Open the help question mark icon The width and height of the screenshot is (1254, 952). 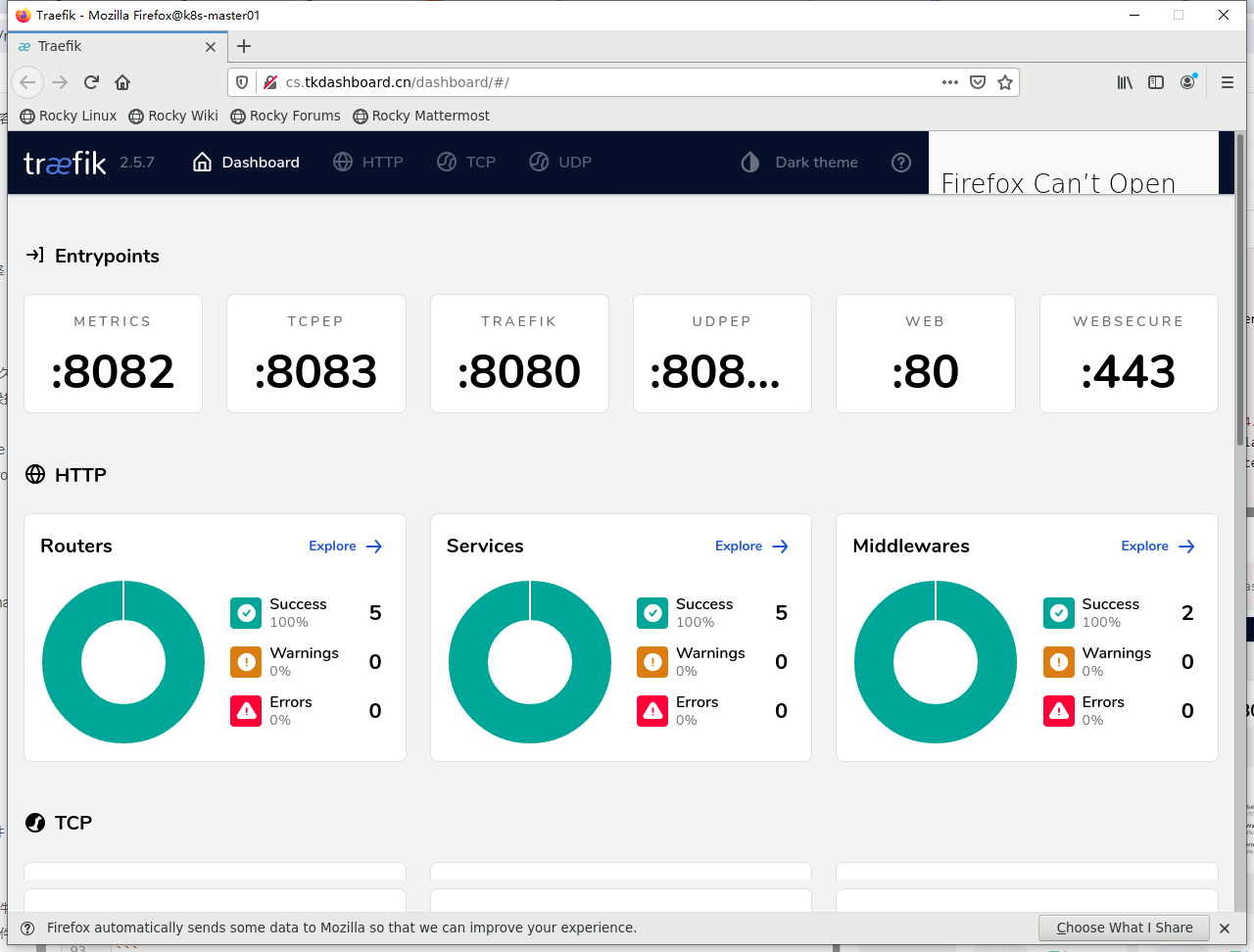[901, 163]
